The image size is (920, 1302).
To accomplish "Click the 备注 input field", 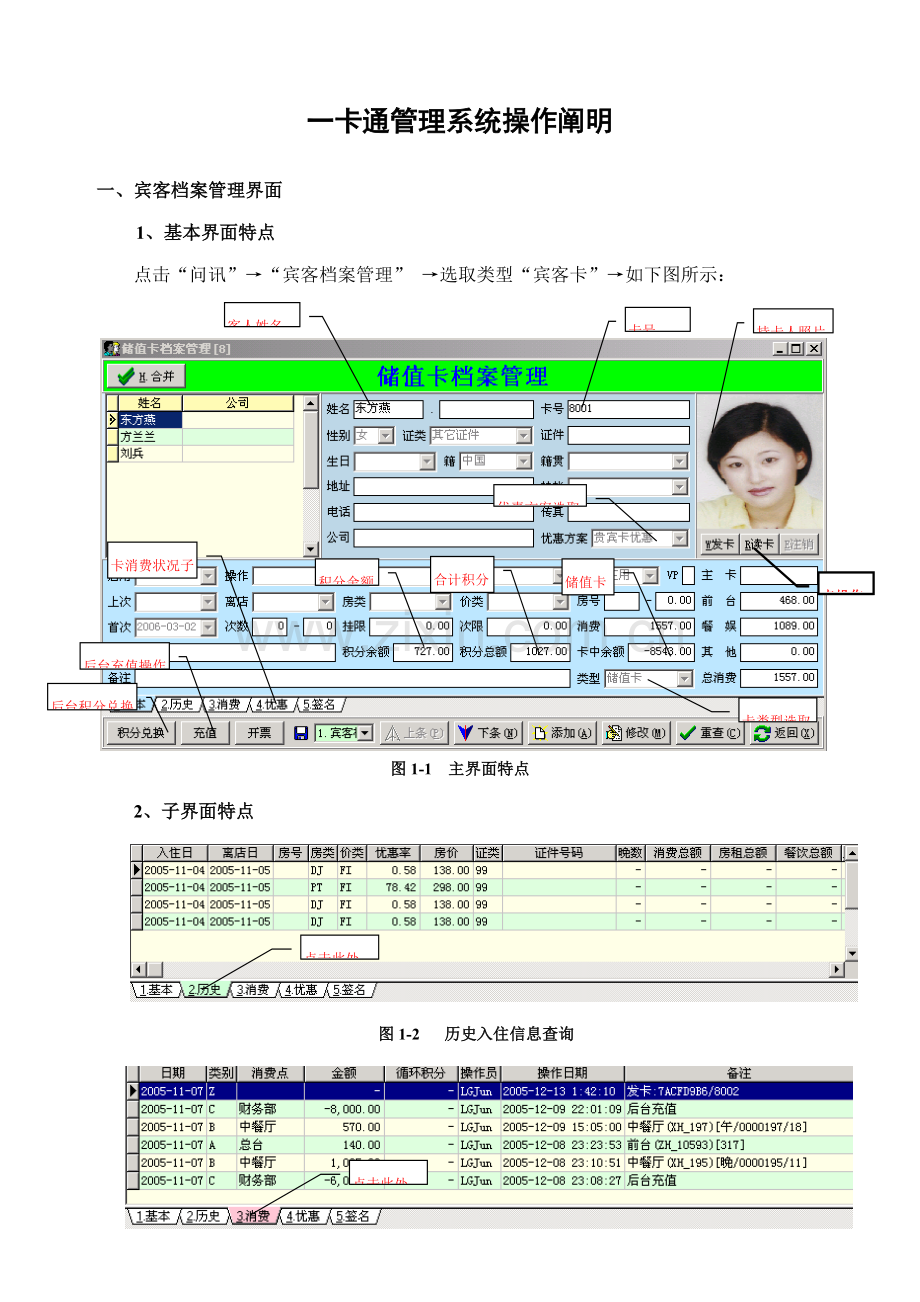I will (351, 679).
